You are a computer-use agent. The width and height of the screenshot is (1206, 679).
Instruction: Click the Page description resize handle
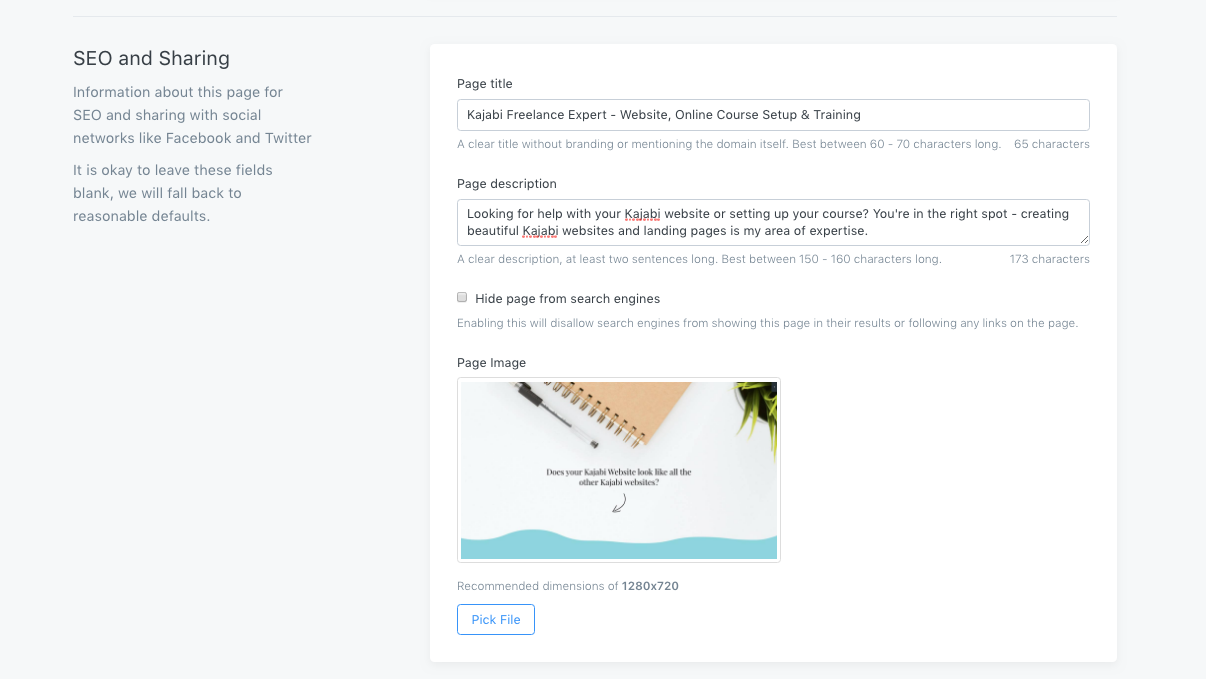(1084, 240)
